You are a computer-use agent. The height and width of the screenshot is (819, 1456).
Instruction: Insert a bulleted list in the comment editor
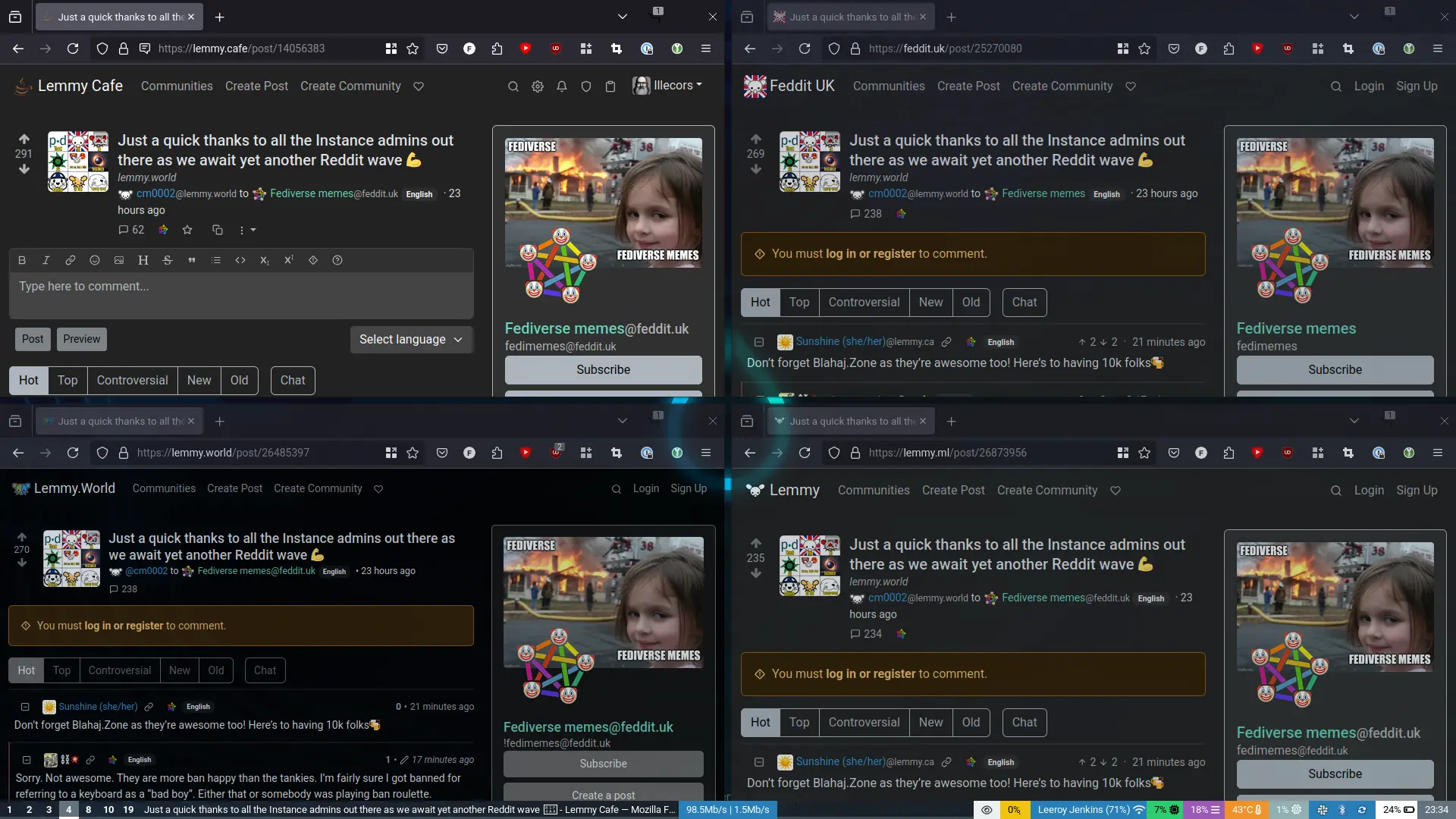216,260
